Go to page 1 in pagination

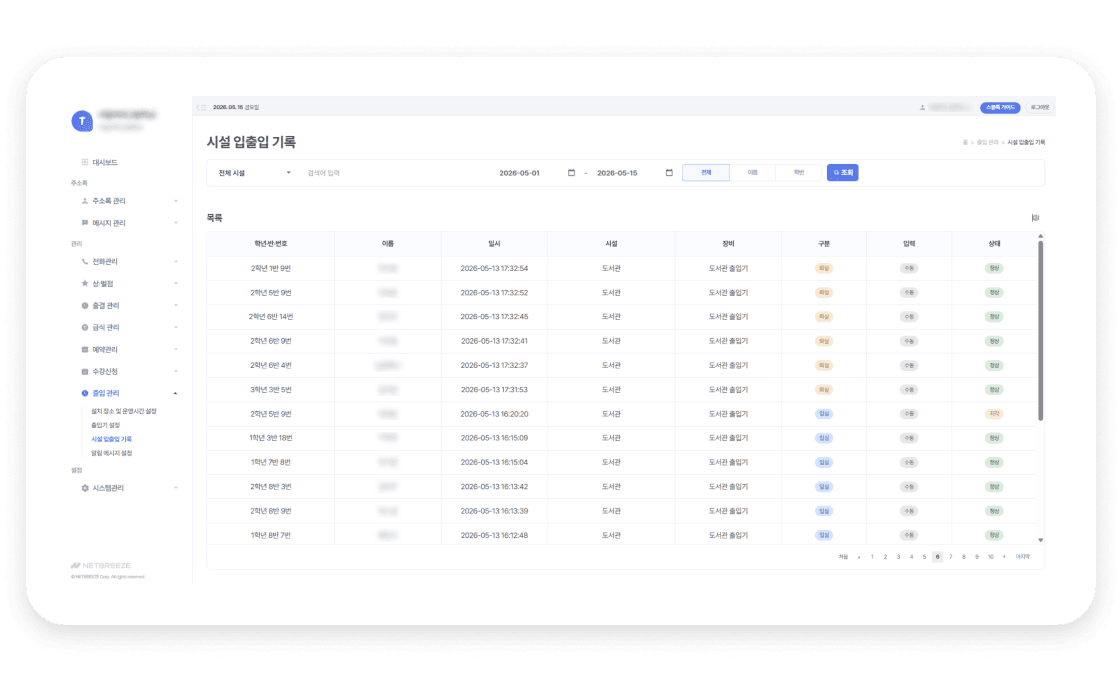pyautogui.click(x=872, y=557)
